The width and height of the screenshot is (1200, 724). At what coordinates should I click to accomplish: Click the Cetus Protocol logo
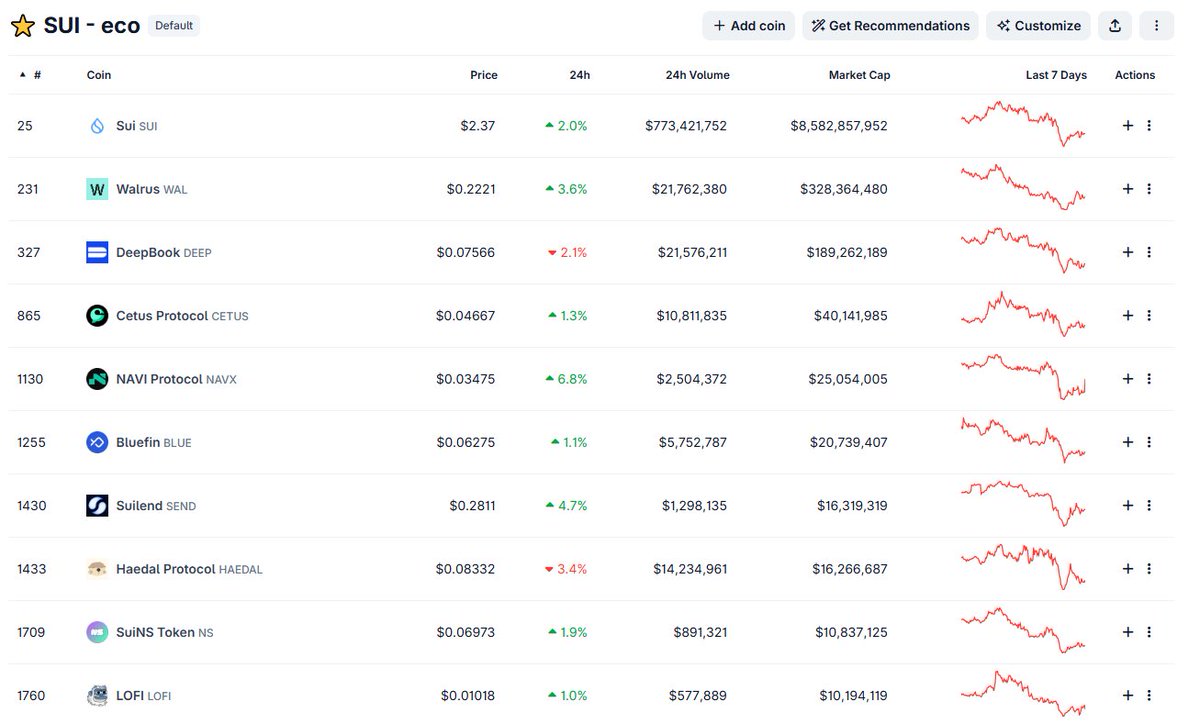click(x=97, y=316)
